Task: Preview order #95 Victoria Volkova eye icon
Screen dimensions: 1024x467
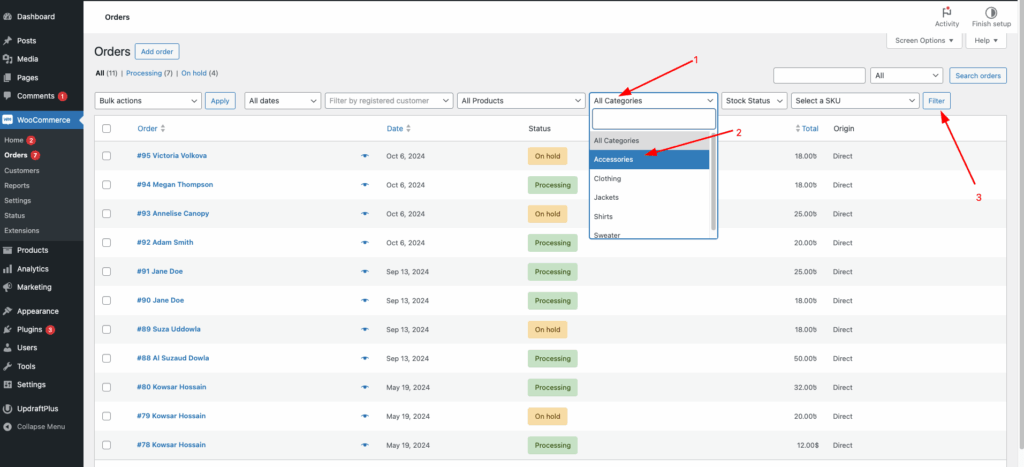Action: [364, 156]
